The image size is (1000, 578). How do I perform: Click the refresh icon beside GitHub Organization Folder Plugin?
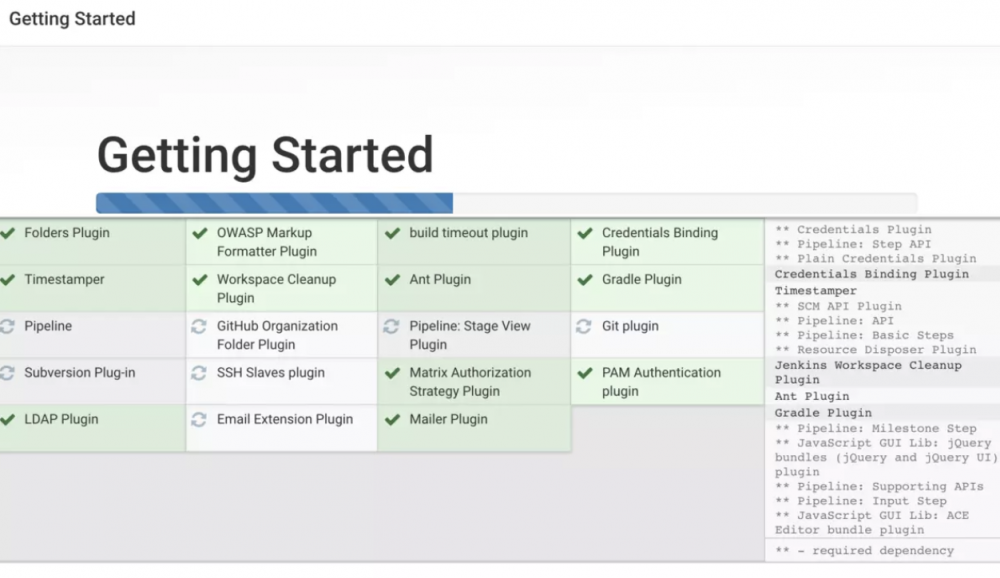199,326
